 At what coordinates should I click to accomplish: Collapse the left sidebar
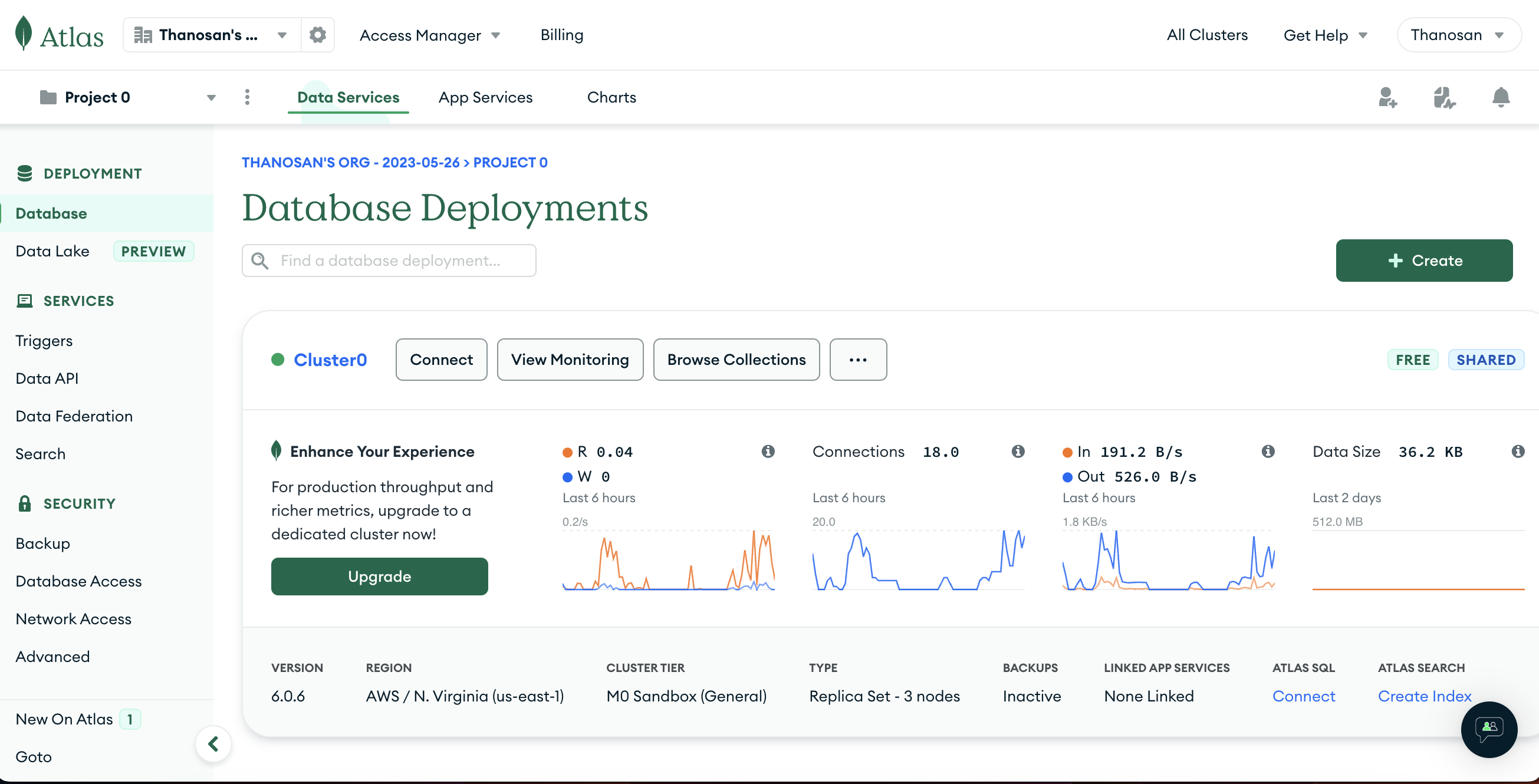[213, 744]
